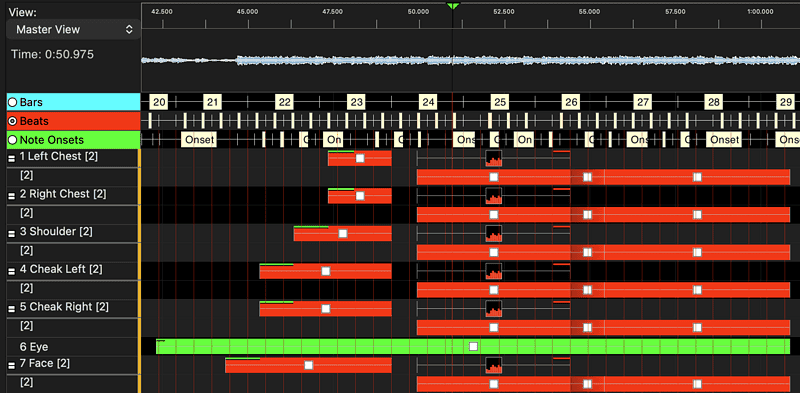The width and height of the screenshot is (800, 393).
Task: Select effect icon on first 7 Face effect
Action: (308, 365)
